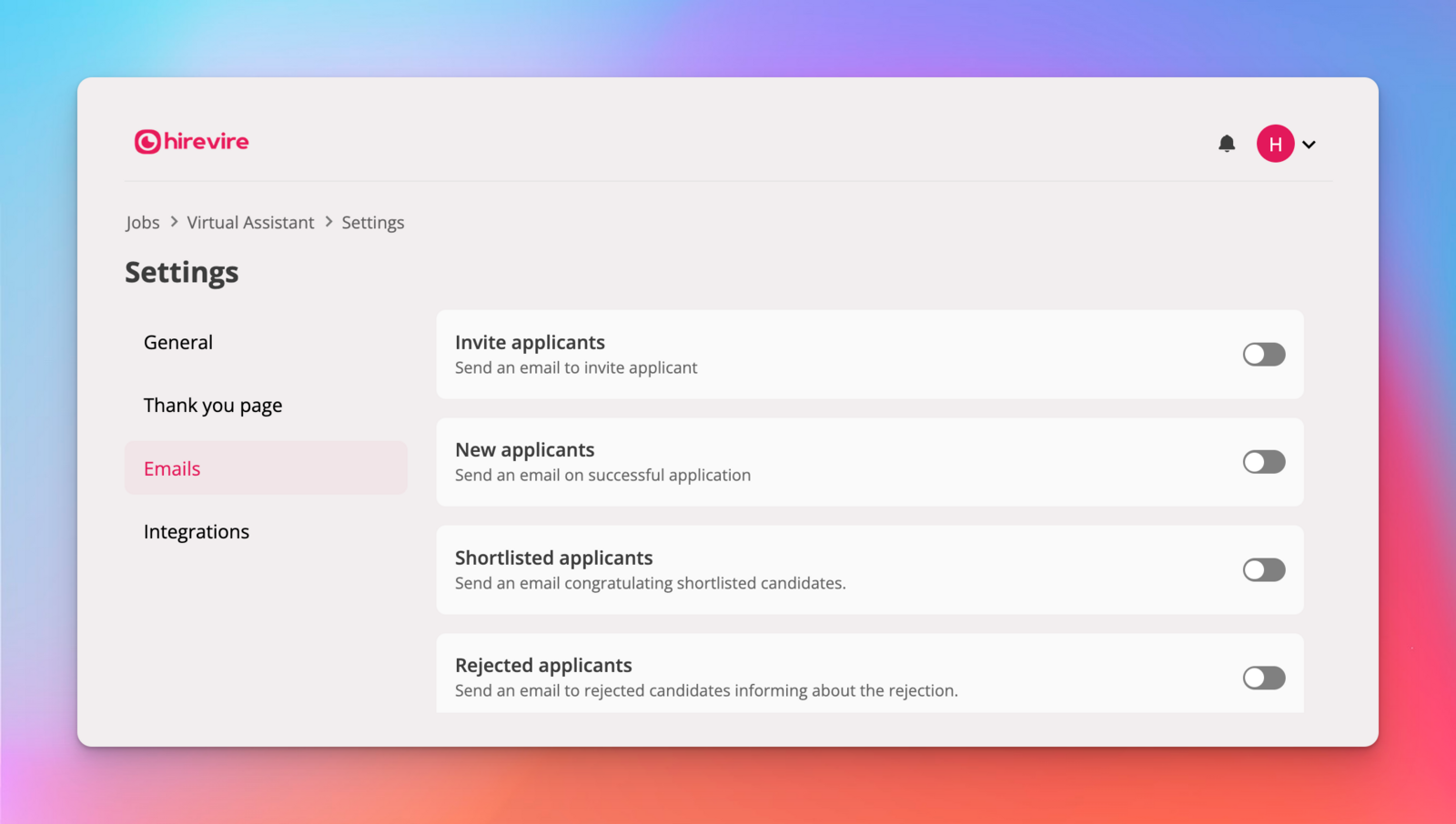Click the pink H profile avatar

(x=1275, y=144)
